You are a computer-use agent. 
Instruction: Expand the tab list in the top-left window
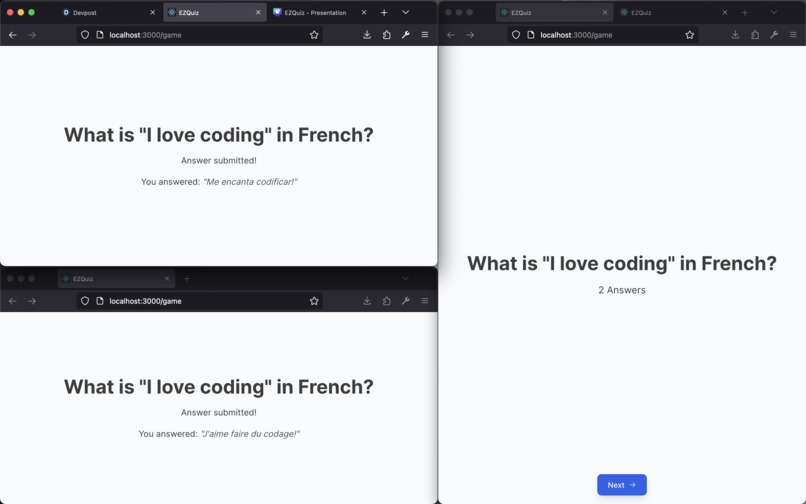(406, 12)
